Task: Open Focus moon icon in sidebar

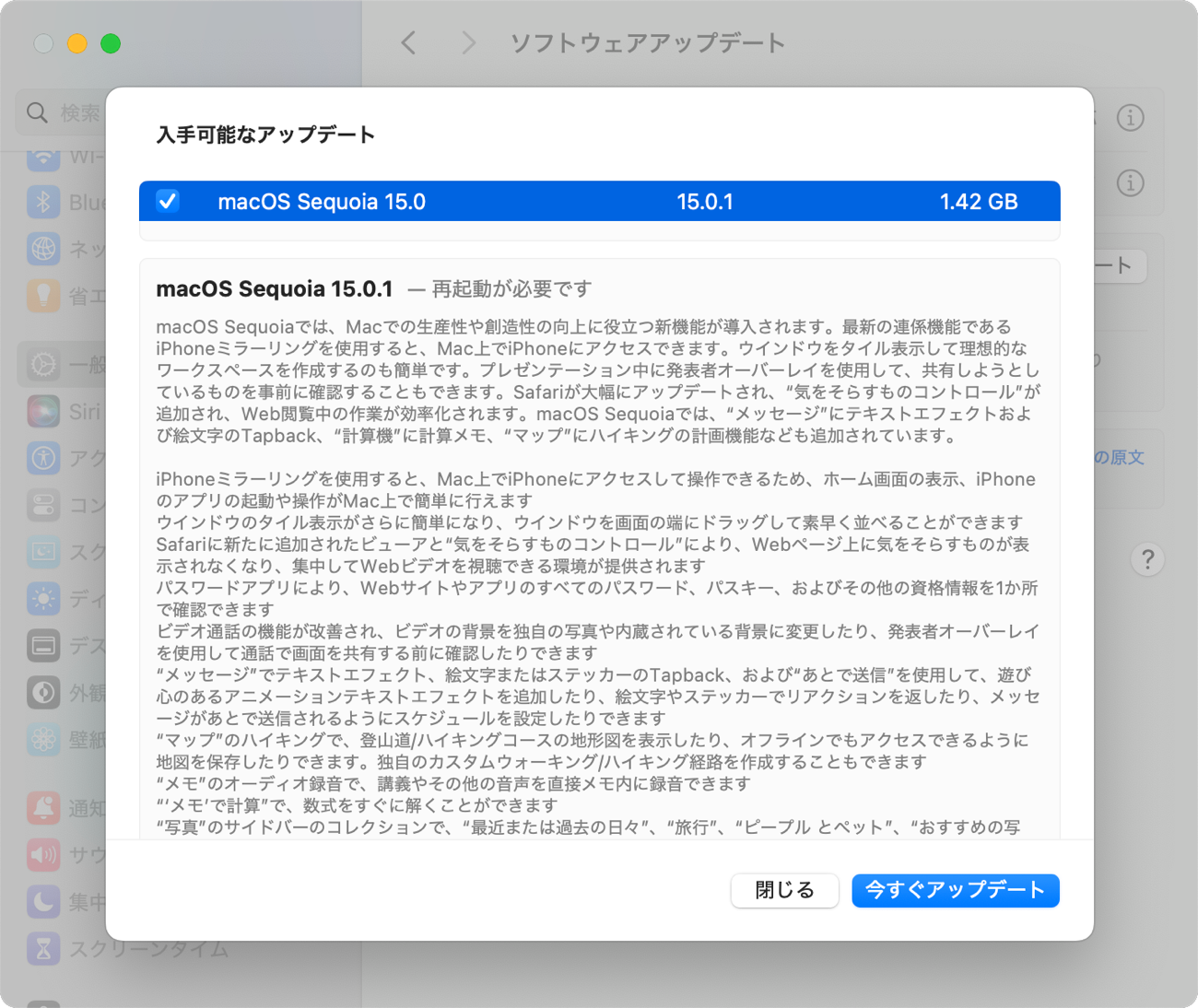Action: point(43,901)
